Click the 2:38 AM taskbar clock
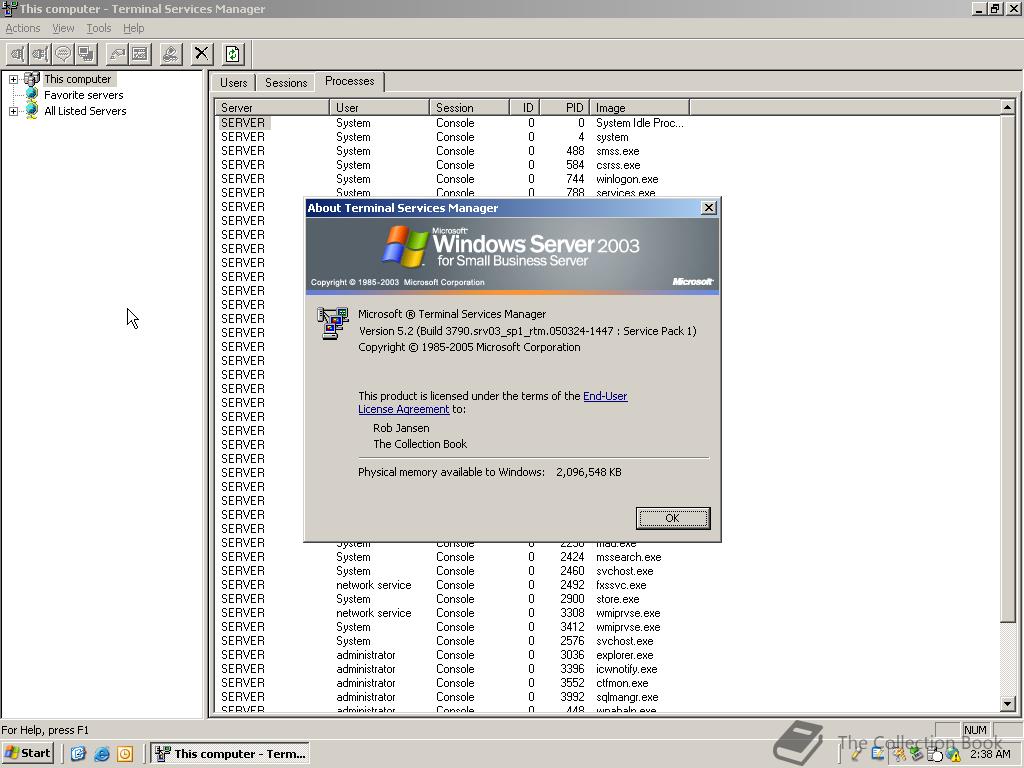 click(990, 754)
